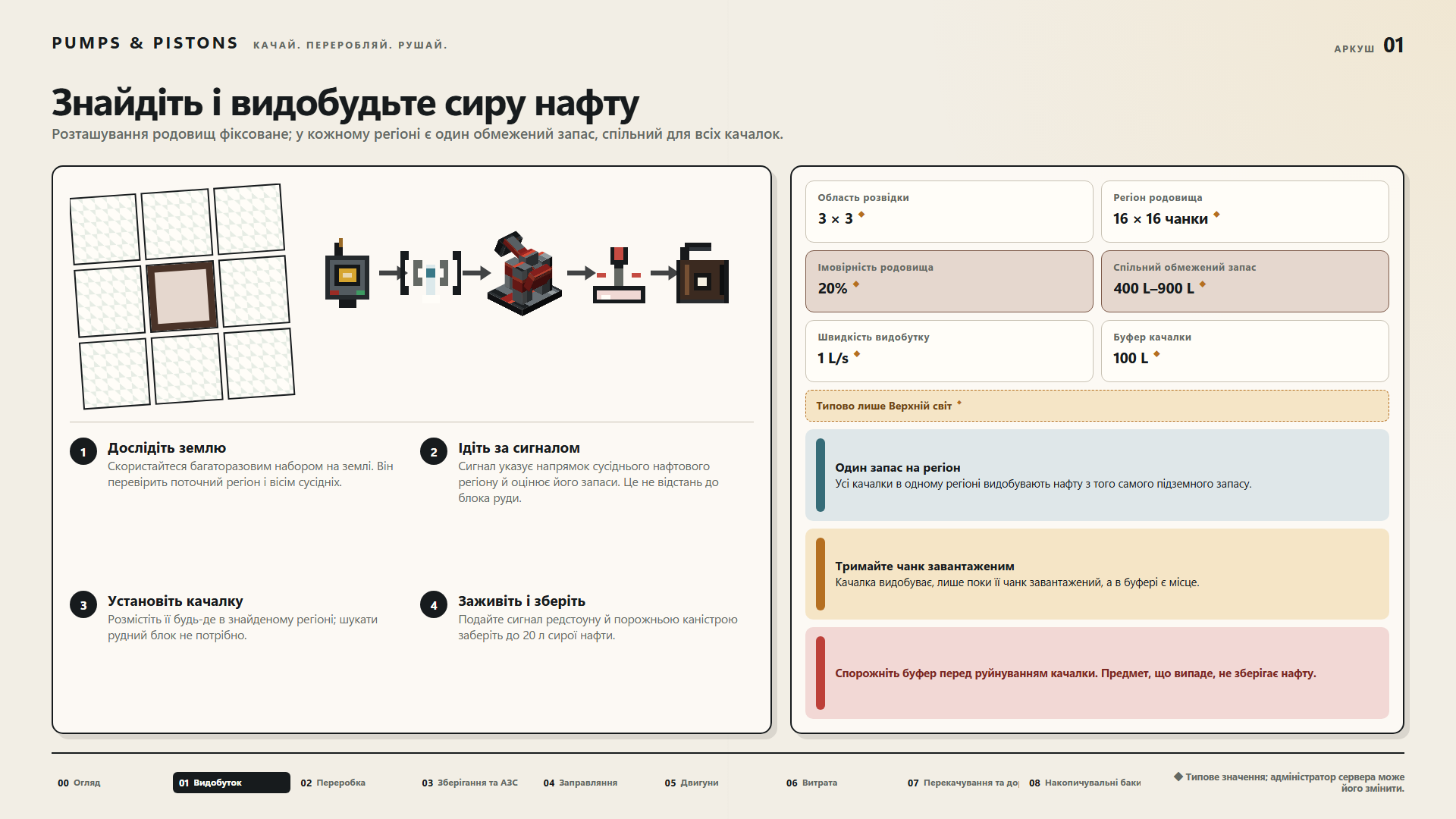Click the Один запас на регіон note
1456x819 pixels.
pyautogui.click(x=1097, y=475)
